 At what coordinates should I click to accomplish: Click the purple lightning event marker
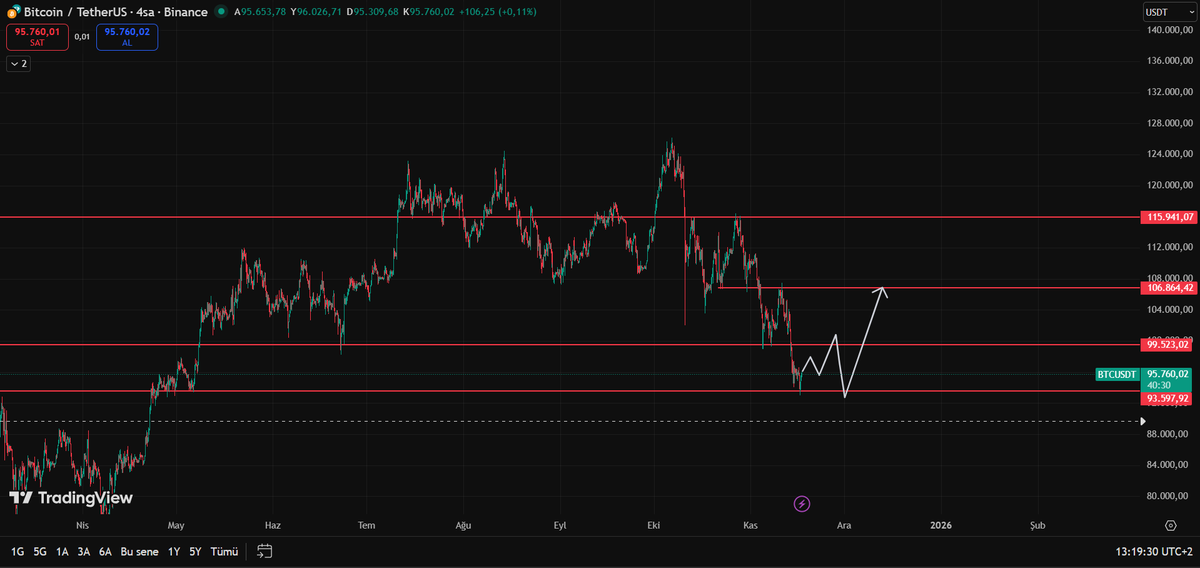point(801,503)
